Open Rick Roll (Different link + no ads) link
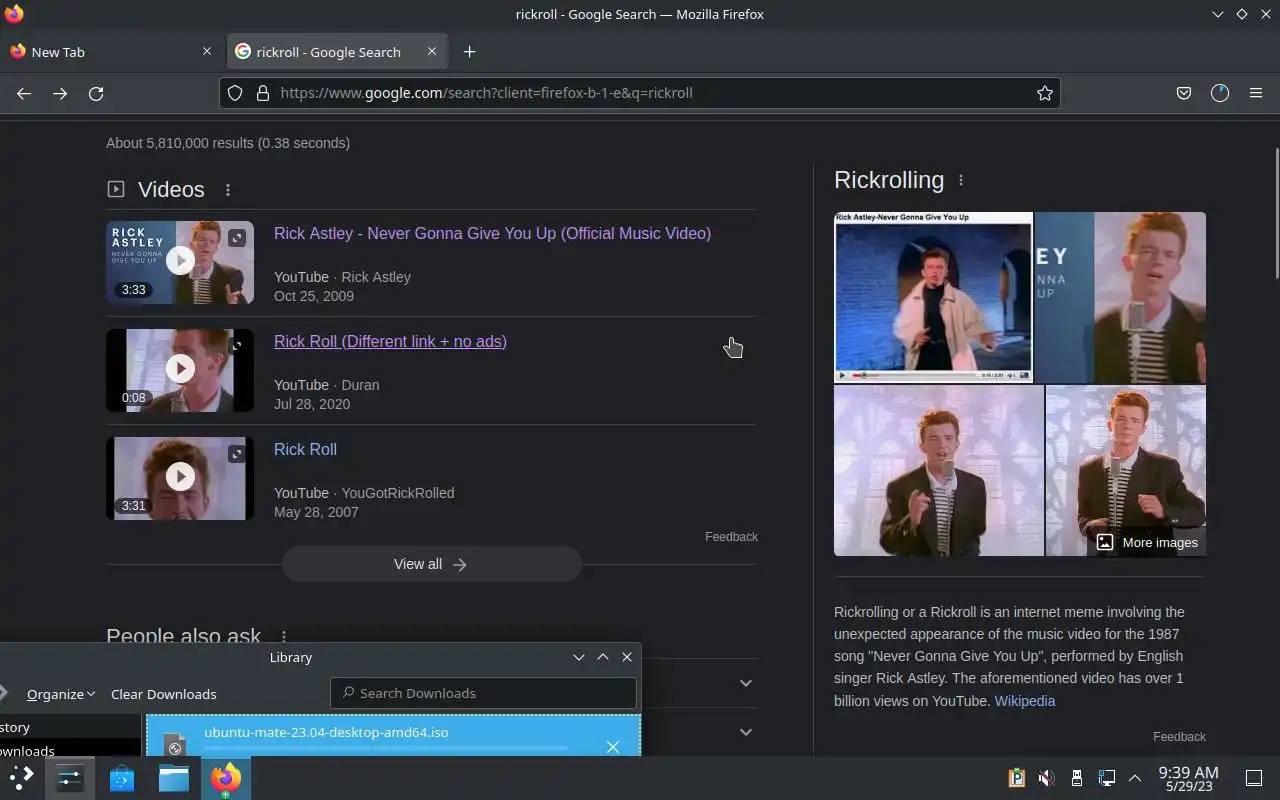The width and height of the screenshot is (1280, 800). pyautogui.click(x=390, y=341)
